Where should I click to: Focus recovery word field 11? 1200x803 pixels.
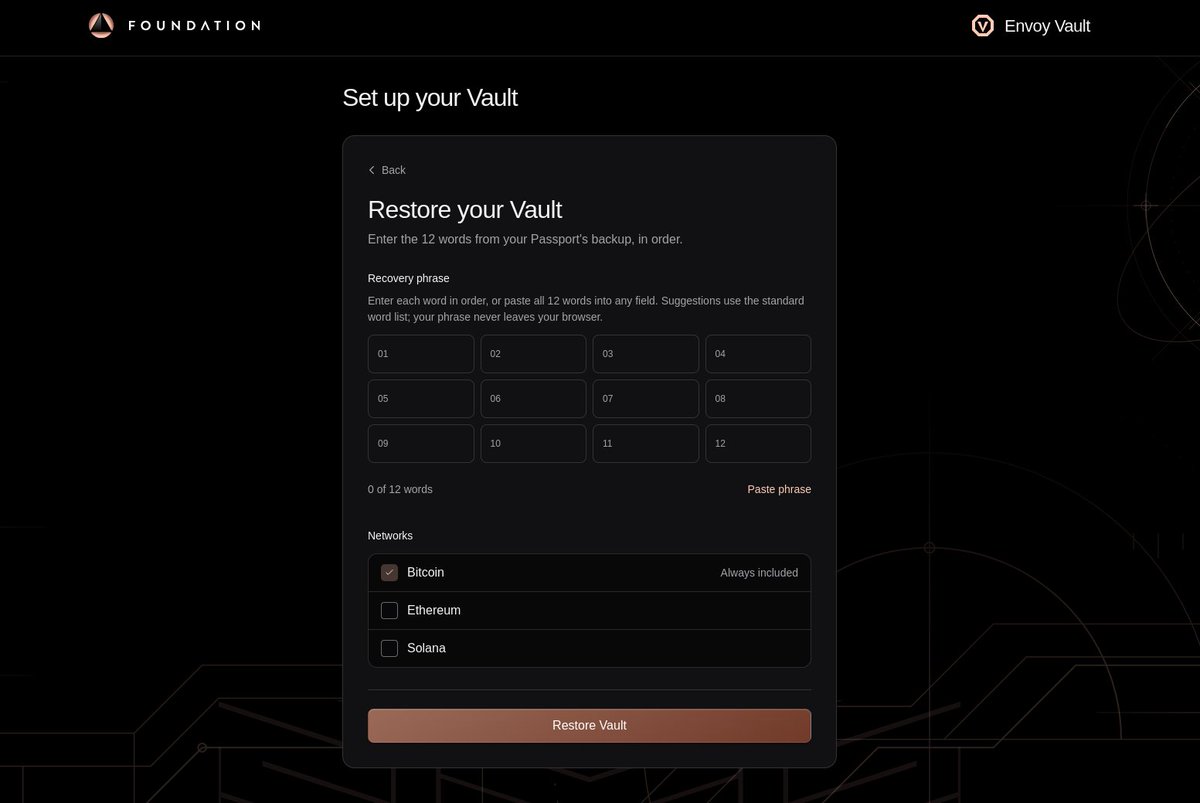646,443
